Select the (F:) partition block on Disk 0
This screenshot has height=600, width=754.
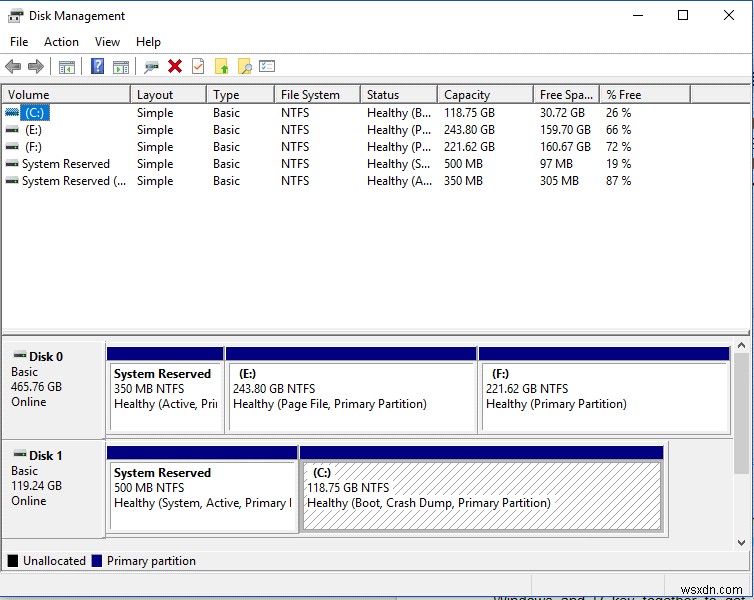tap(603, 396)
